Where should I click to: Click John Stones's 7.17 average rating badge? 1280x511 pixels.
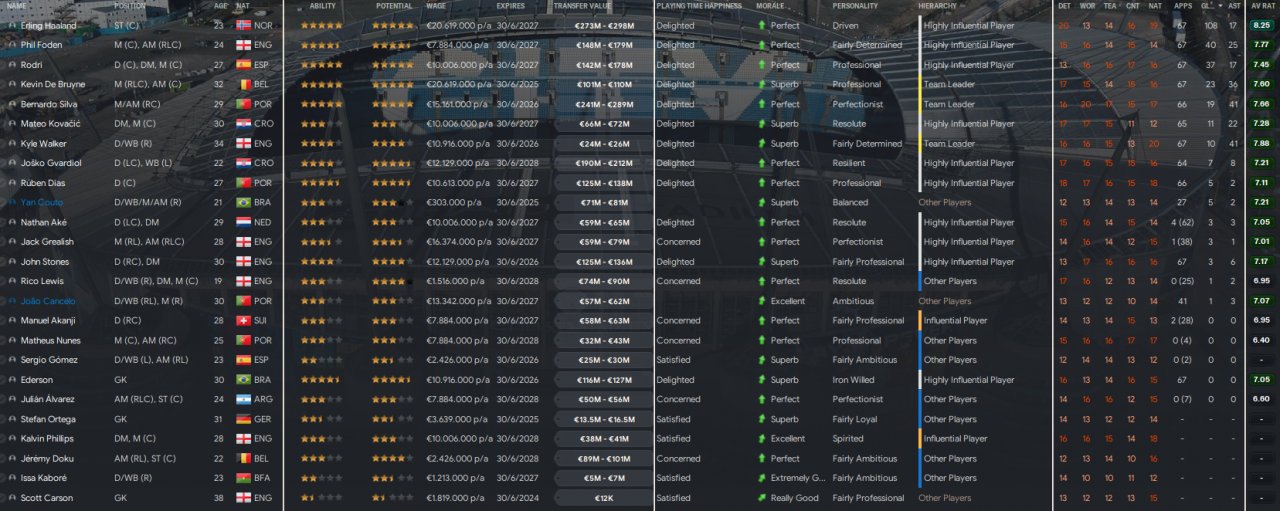pyautogui.click(x=1261, y=262)
